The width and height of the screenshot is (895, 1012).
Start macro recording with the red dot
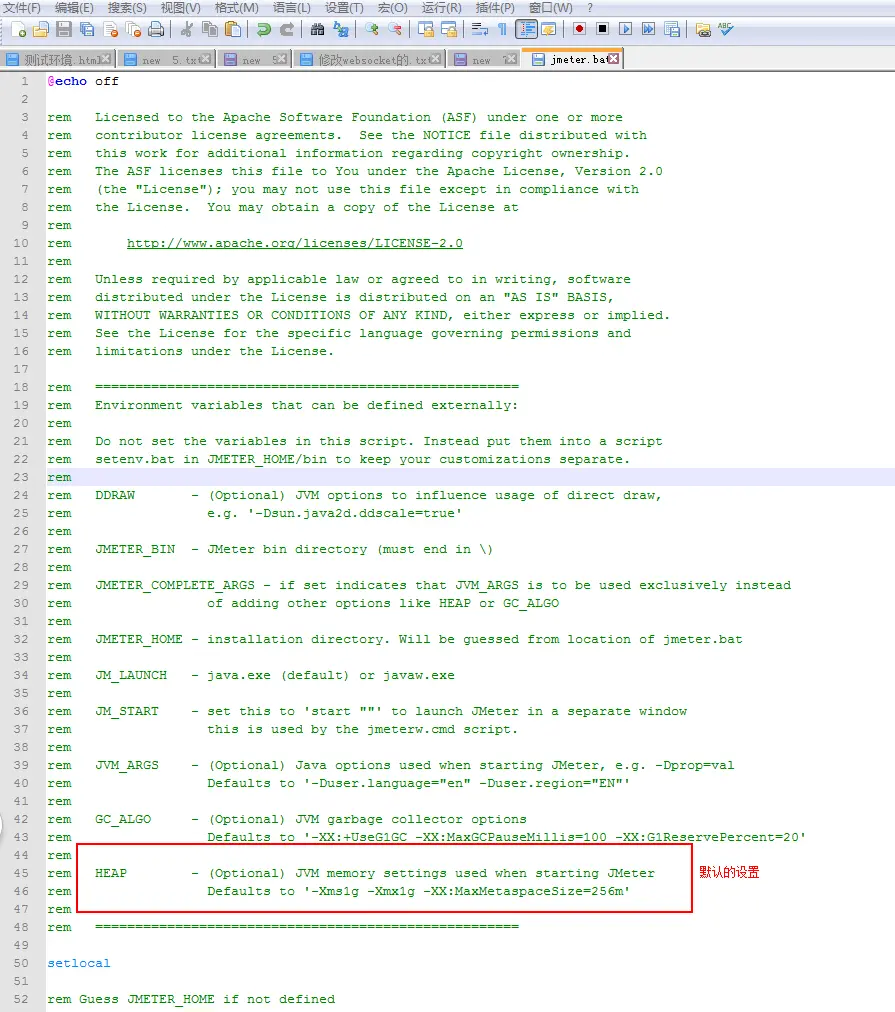coord(579,30)
